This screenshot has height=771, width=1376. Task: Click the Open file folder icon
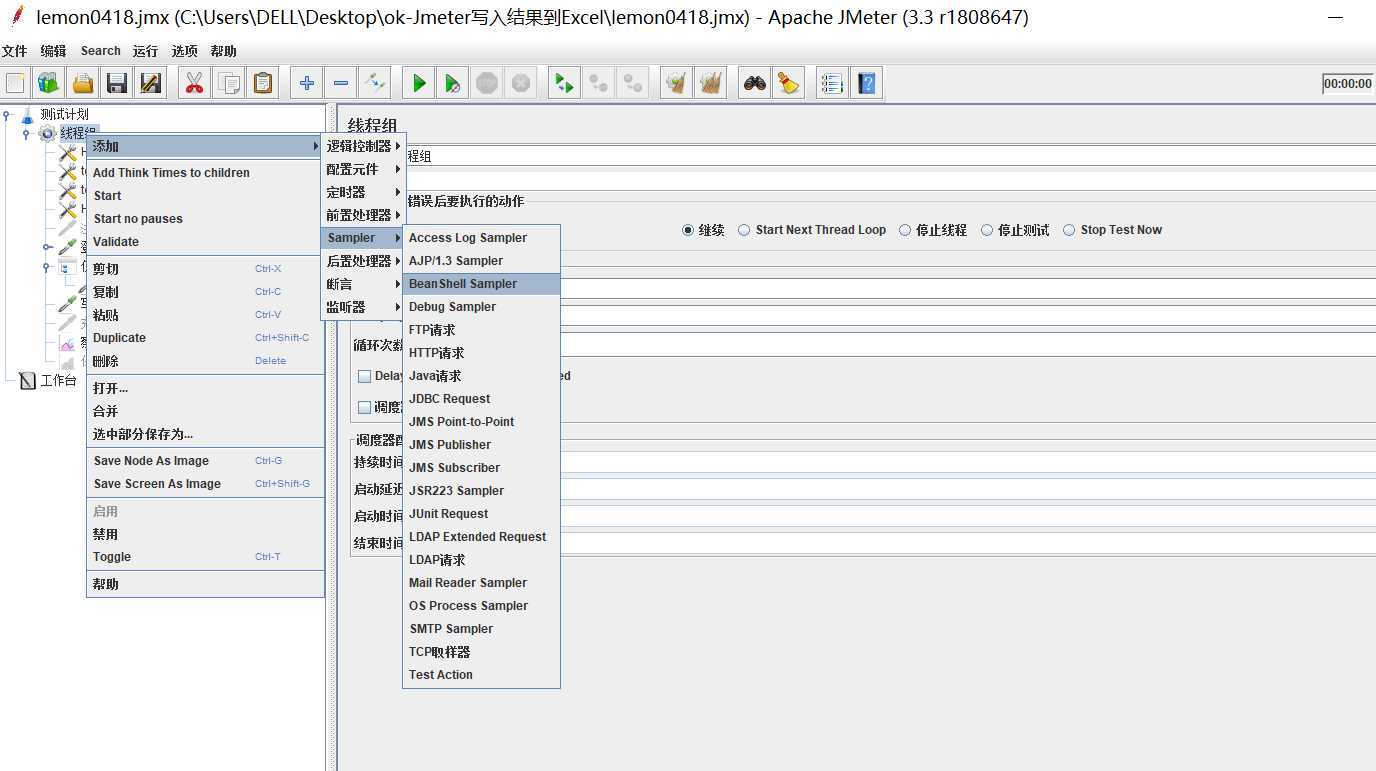coord(83,83)
